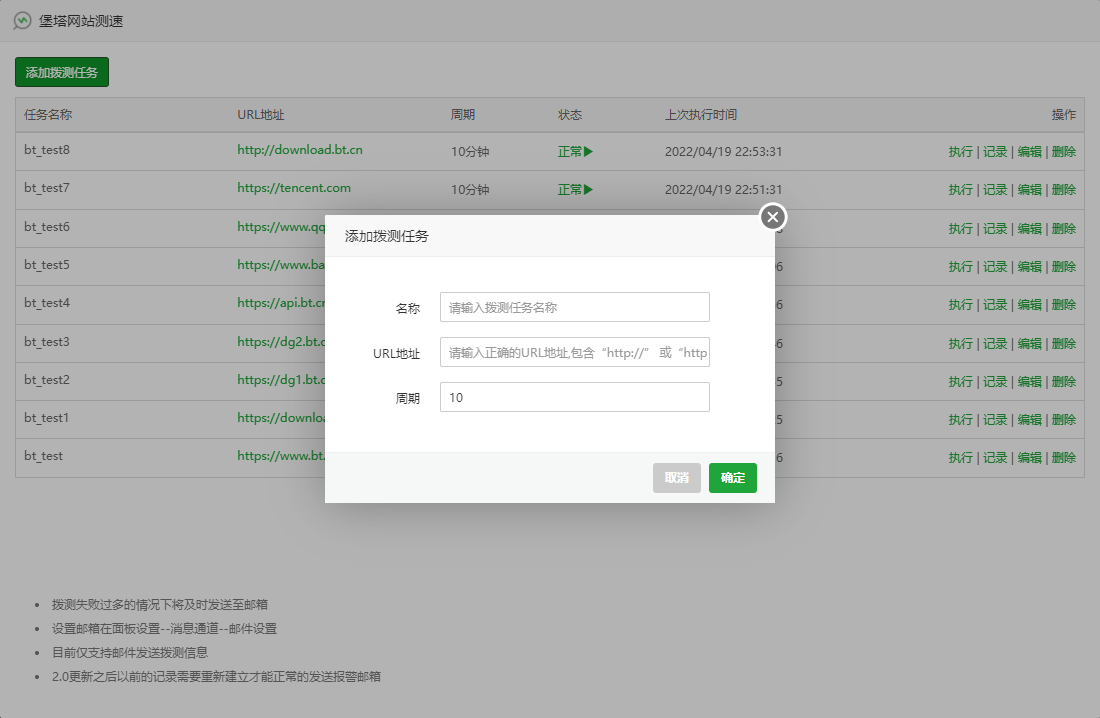Click 删除 for bt_test row

click(1064, 457)
